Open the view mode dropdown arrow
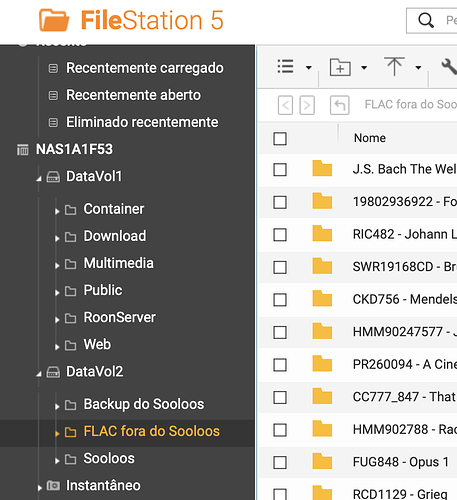 309,68
